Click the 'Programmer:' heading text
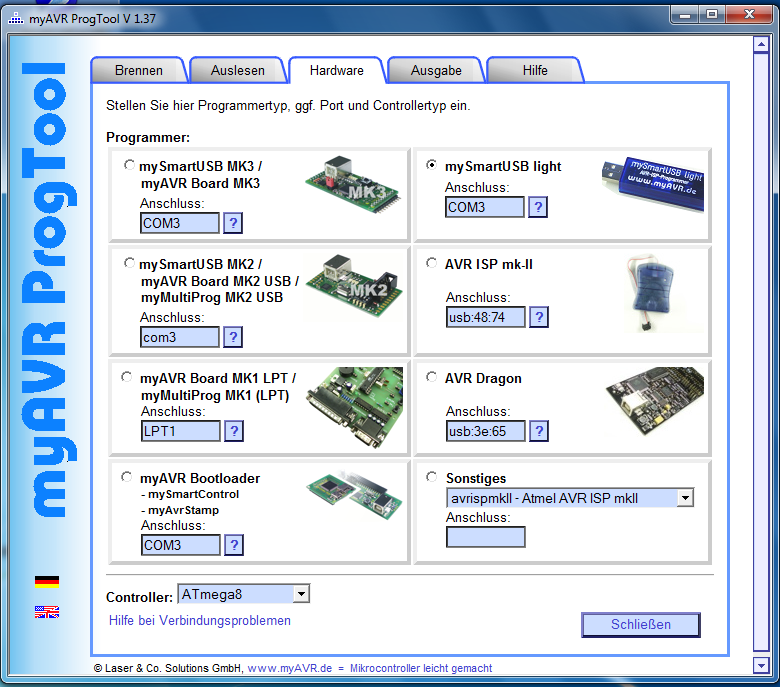The width and height of the screenshot is (780, 687). [x=148, y=137]
